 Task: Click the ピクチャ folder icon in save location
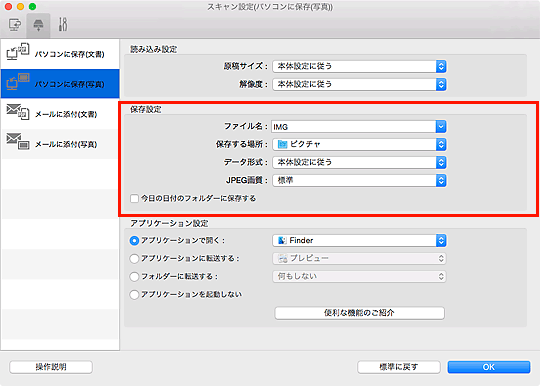pyautogui.click(x=282, y=144)
